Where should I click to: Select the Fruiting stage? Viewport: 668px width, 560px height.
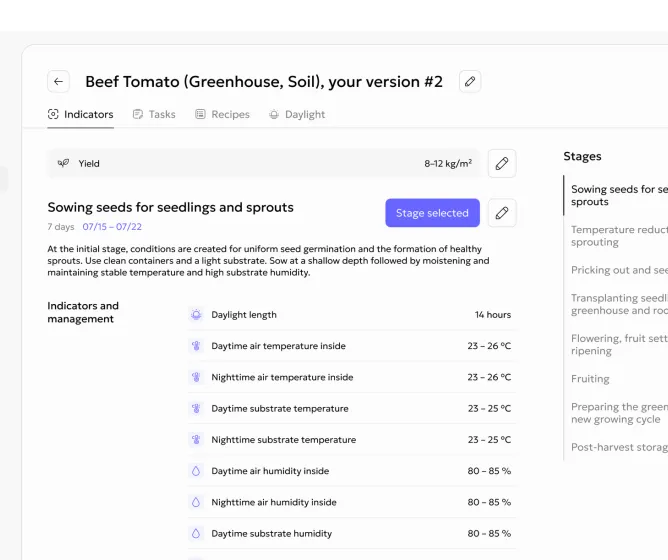pyautogui.click(x=590, y=379)
